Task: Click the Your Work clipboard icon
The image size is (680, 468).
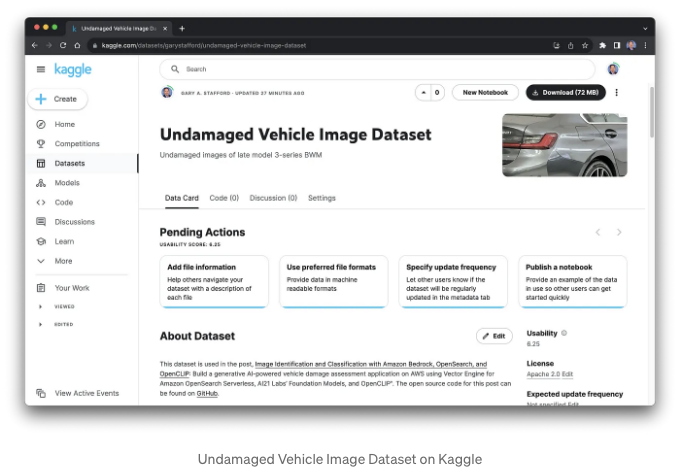Action: point(41,288)
